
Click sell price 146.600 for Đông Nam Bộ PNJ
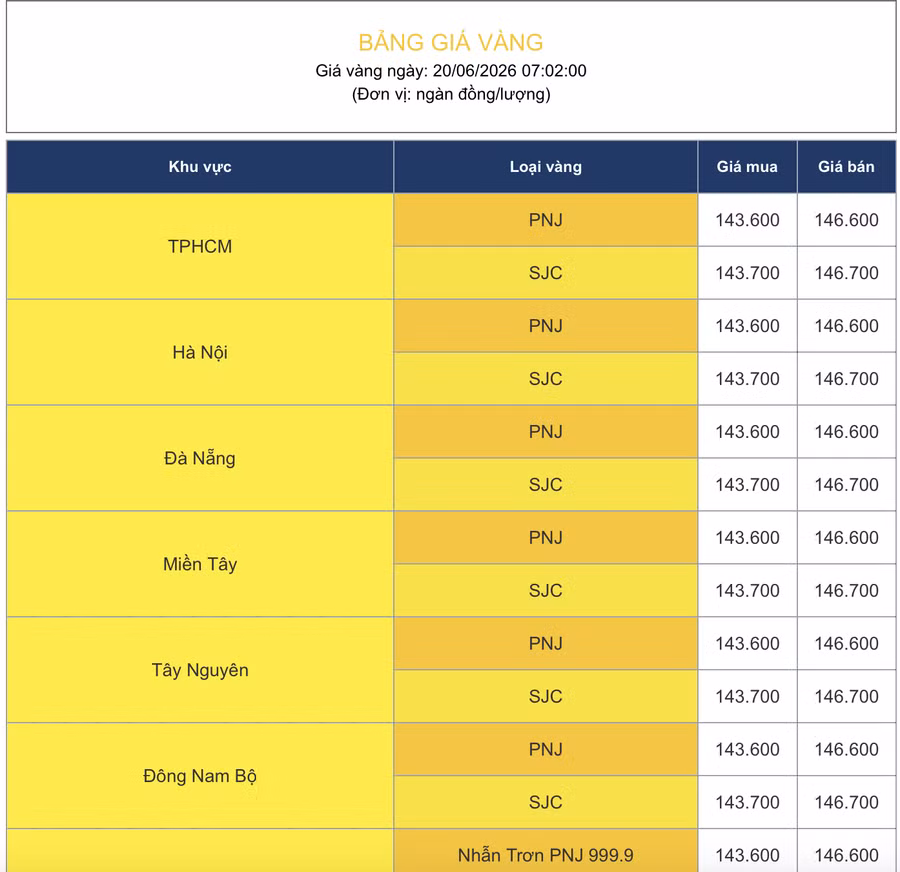[846, 749]
